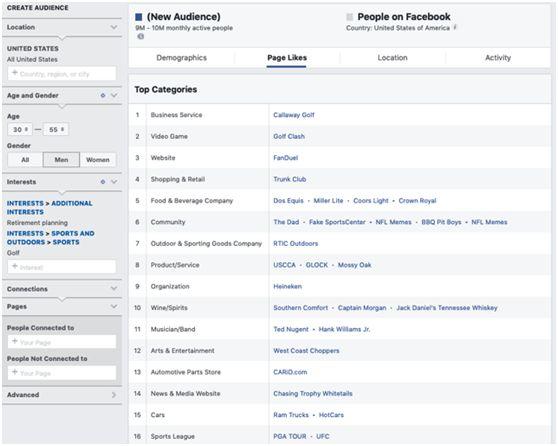
Task: Click the Country, region, or city field
Action: [62, 74]
